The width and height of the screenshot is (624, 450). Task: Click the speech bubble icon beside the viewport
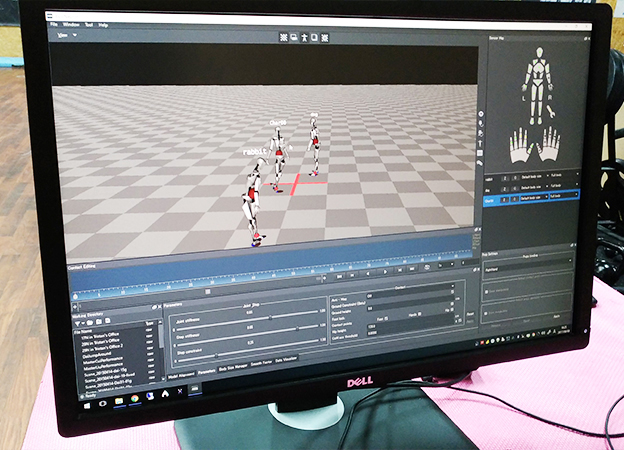click(x=480, y=163)
